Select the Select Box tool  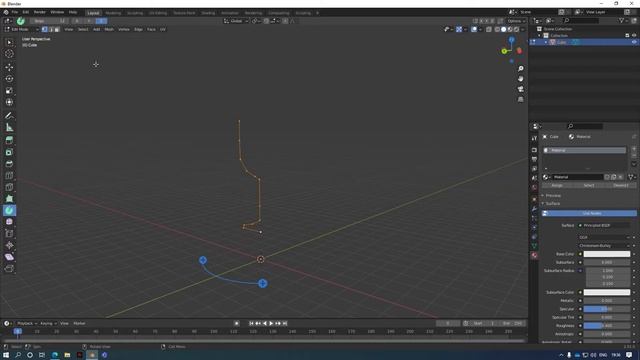tap(9, 42)
